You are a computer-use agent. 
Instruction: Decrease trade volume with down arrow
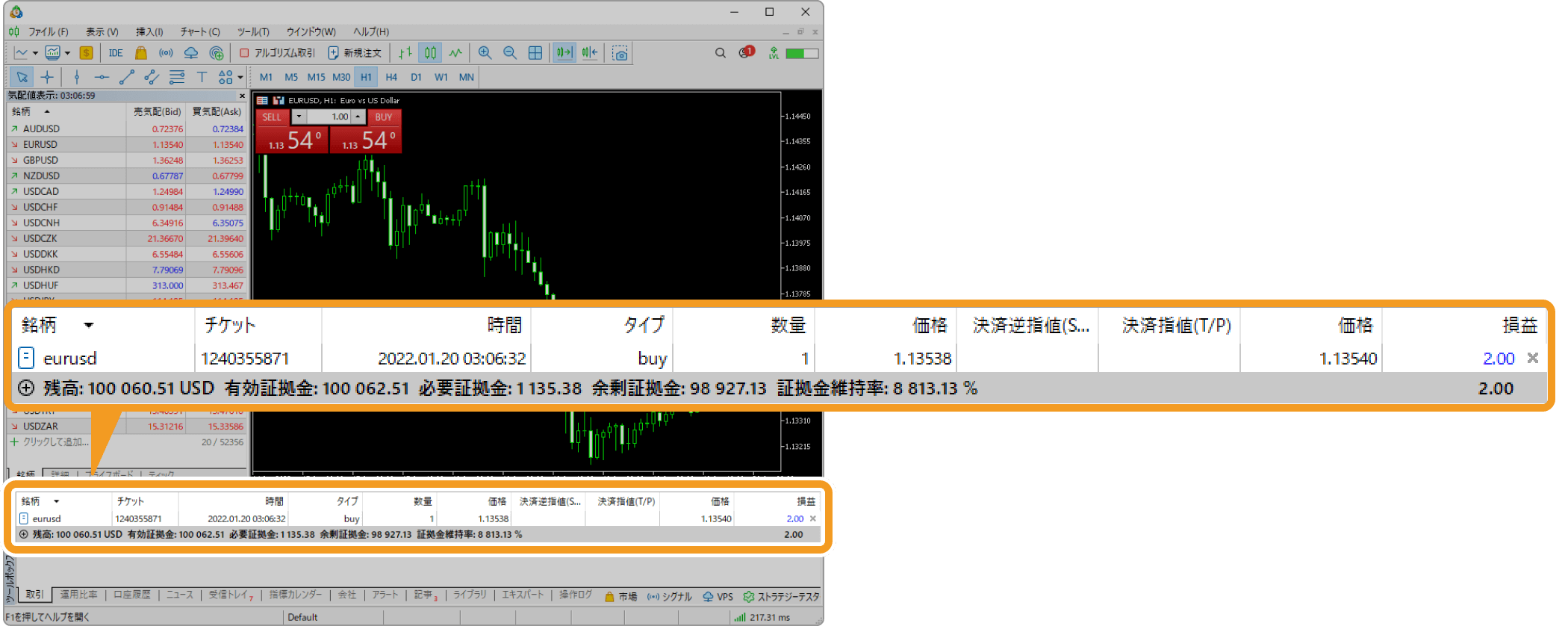(x=299, y=117)
